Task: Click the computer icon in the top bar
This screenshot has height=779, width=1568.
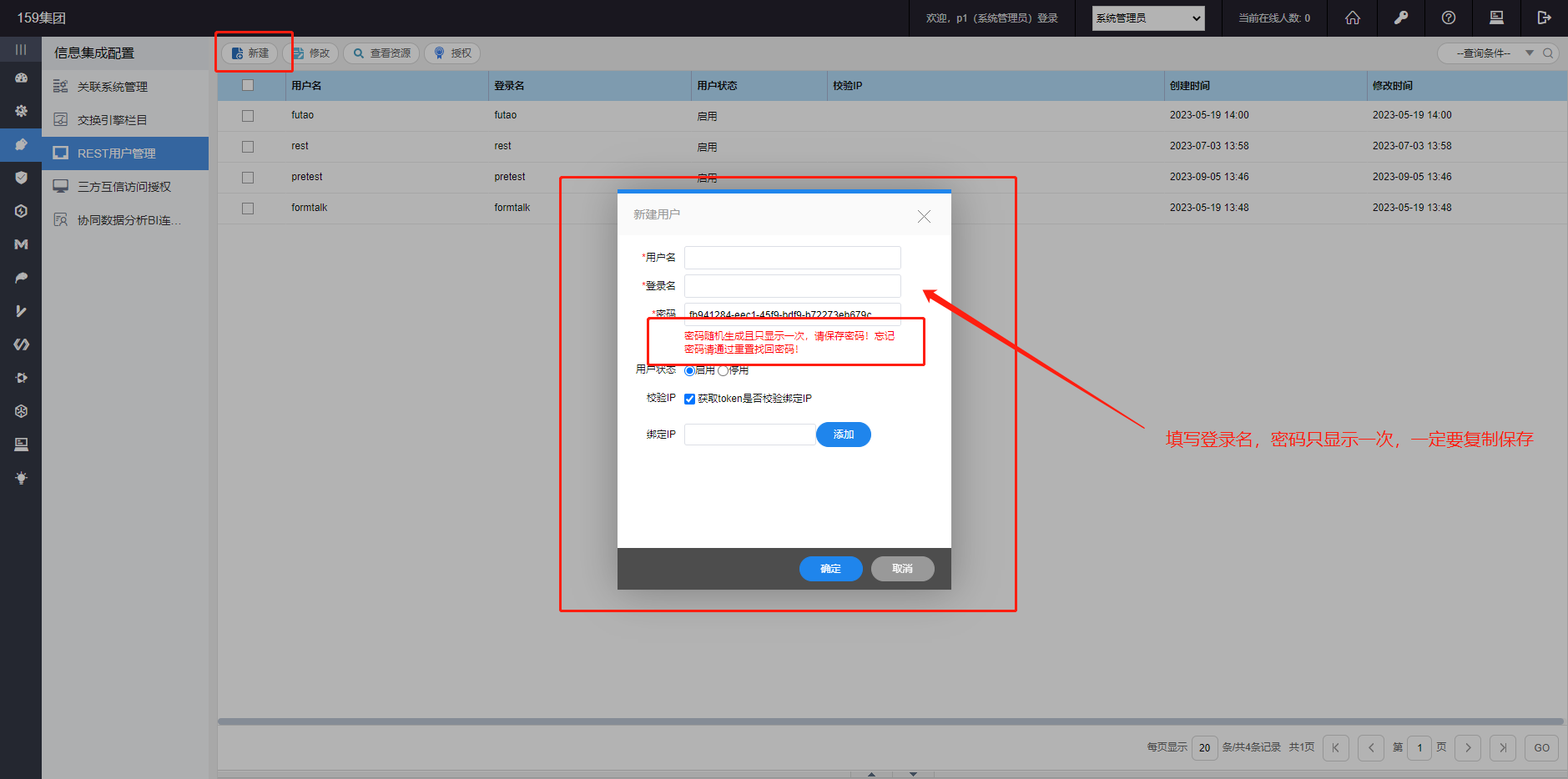Action: click(x=1496, y=18)
